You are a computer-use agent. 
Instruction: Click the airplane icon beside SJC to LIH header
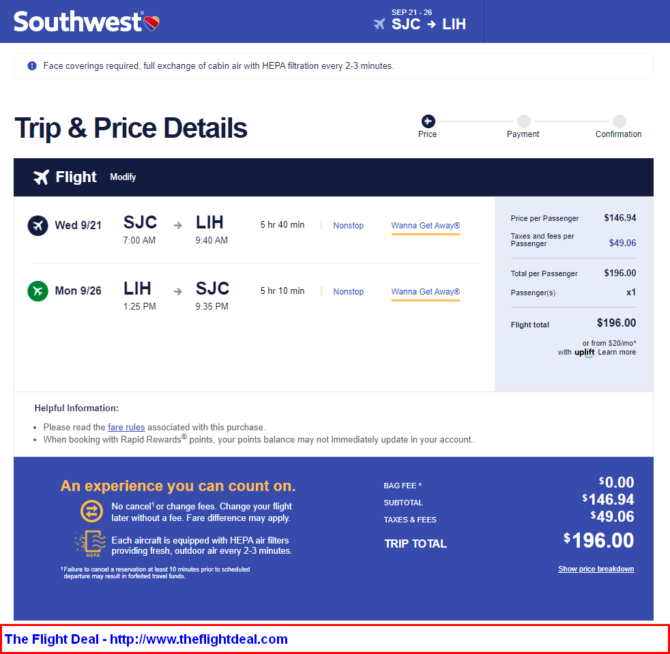[x=379, y=24]
